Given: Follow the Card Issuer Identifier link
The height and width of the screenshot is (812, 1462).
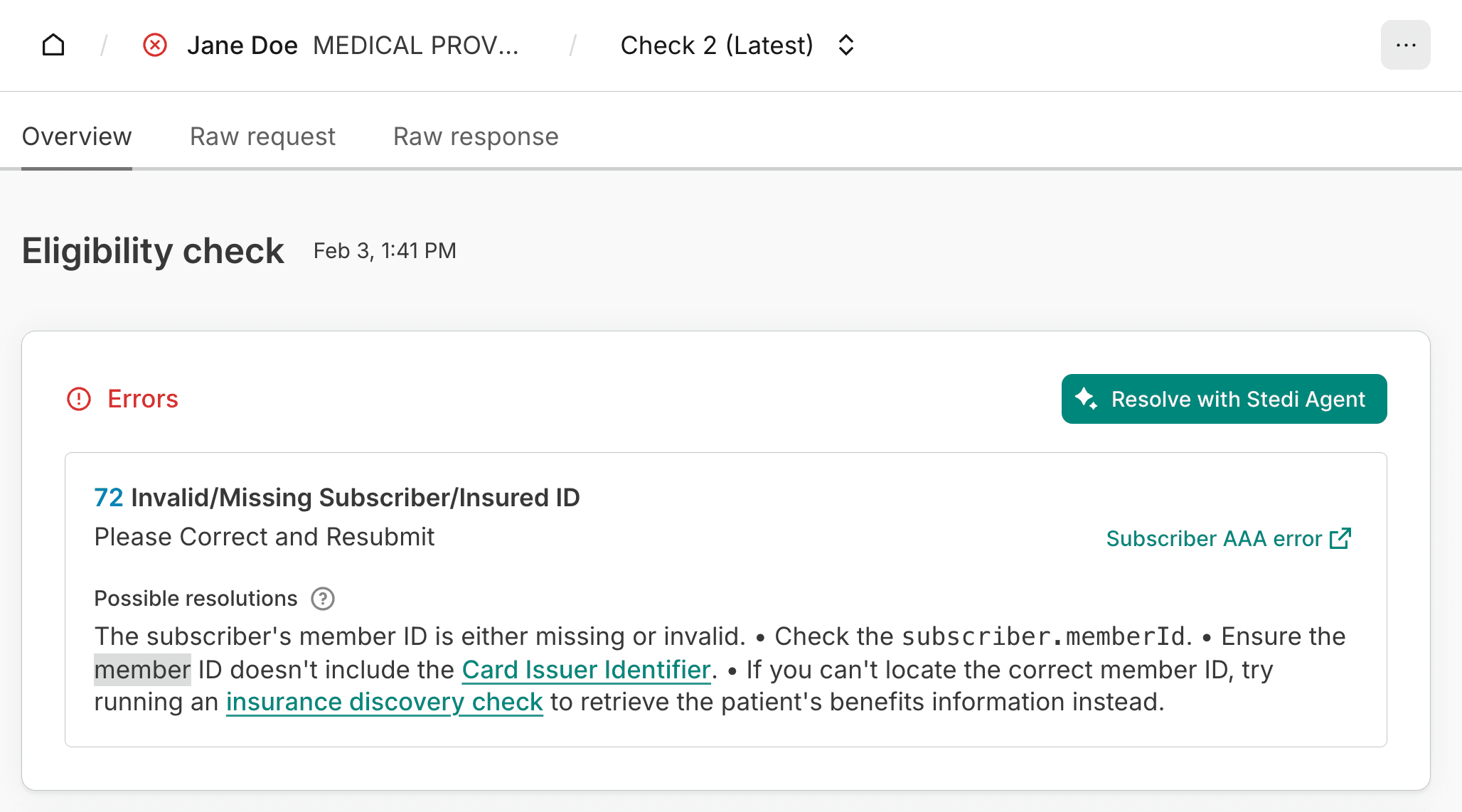Looking at the screenshot, I should [586, 670].
